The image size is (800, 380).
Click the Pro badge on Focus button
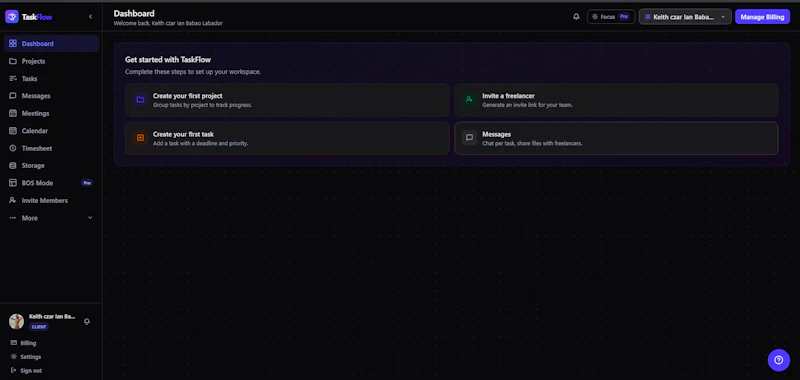pos(624,17)
